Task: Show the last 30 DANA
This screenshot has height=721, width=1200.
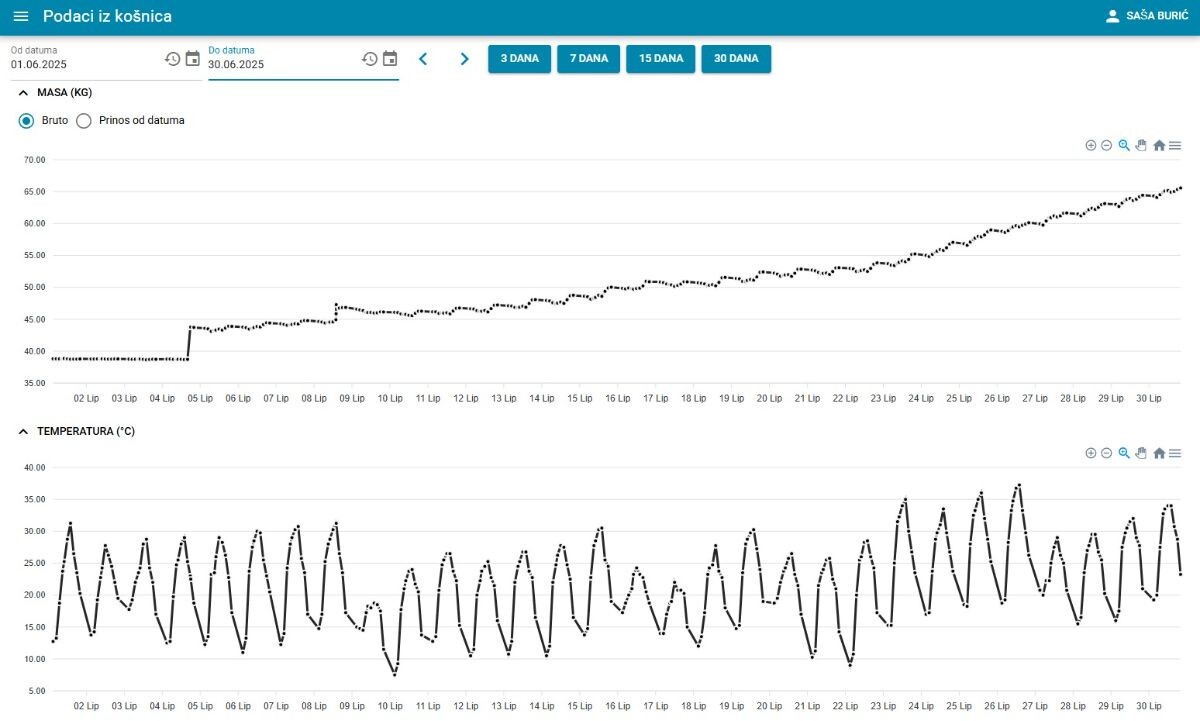Action: 736,59
